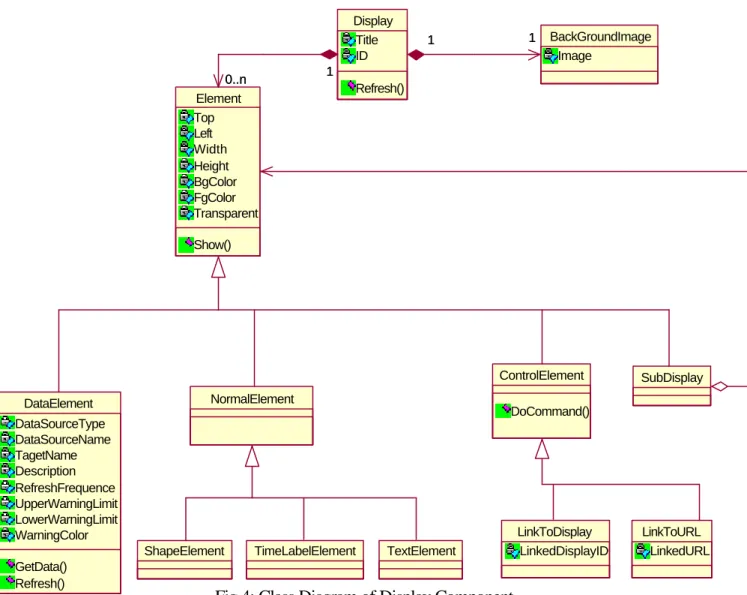The width and height of the screenshot is (747, 595).
Task: Click the 0..n multiplicity label
Action: tap(235, 80)
